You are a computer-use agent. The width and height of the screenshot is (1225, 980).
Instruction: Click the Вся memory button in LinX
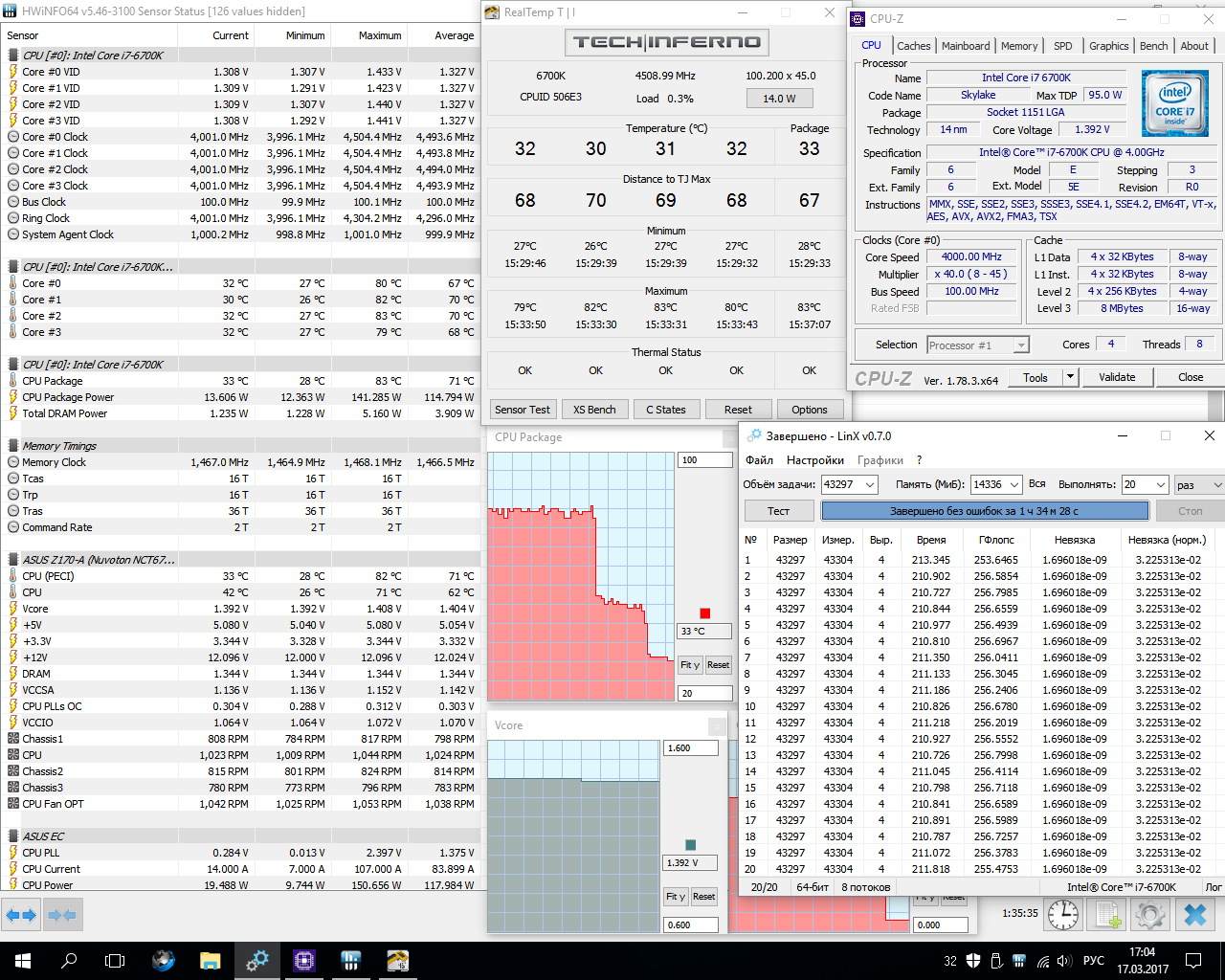[1037, 484]
